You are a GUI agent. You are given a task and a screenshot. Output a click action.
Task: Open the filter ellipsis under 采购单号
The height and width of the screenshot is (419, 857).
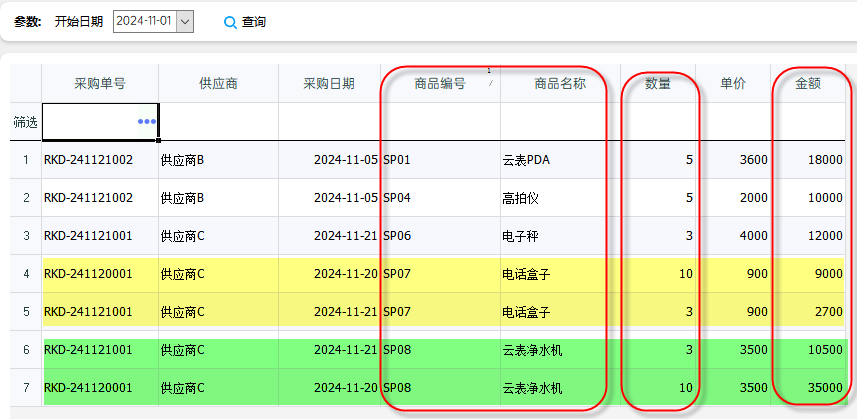[x=146, y=122]
